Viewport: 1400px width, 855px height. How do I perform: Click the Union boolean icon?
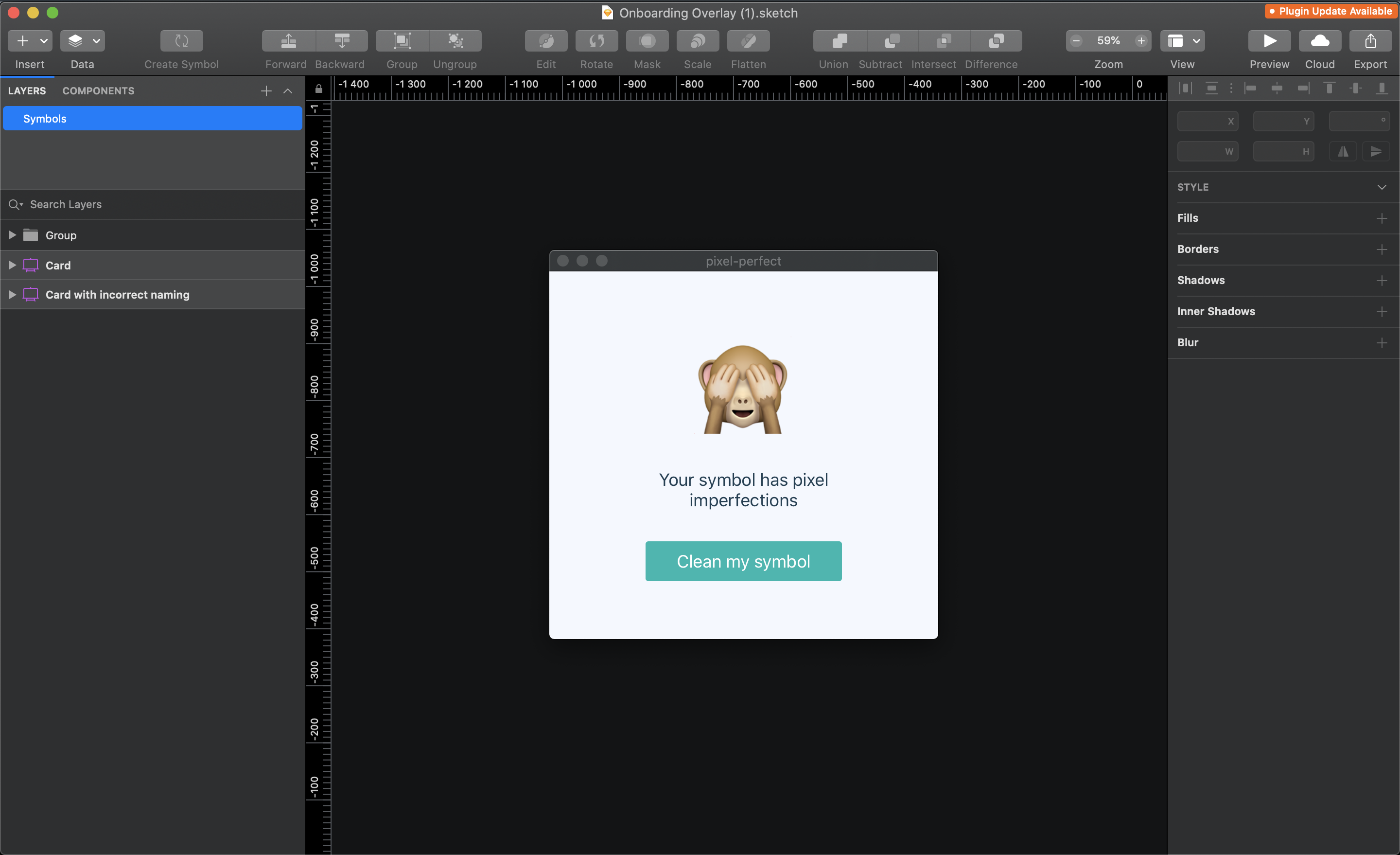coord(840,40)
